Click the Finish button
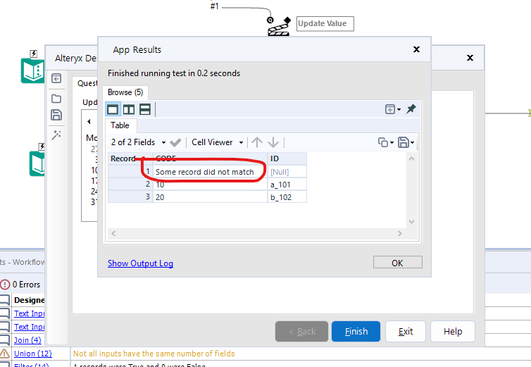This screenshot has width=531, height=367. [356, 331]
